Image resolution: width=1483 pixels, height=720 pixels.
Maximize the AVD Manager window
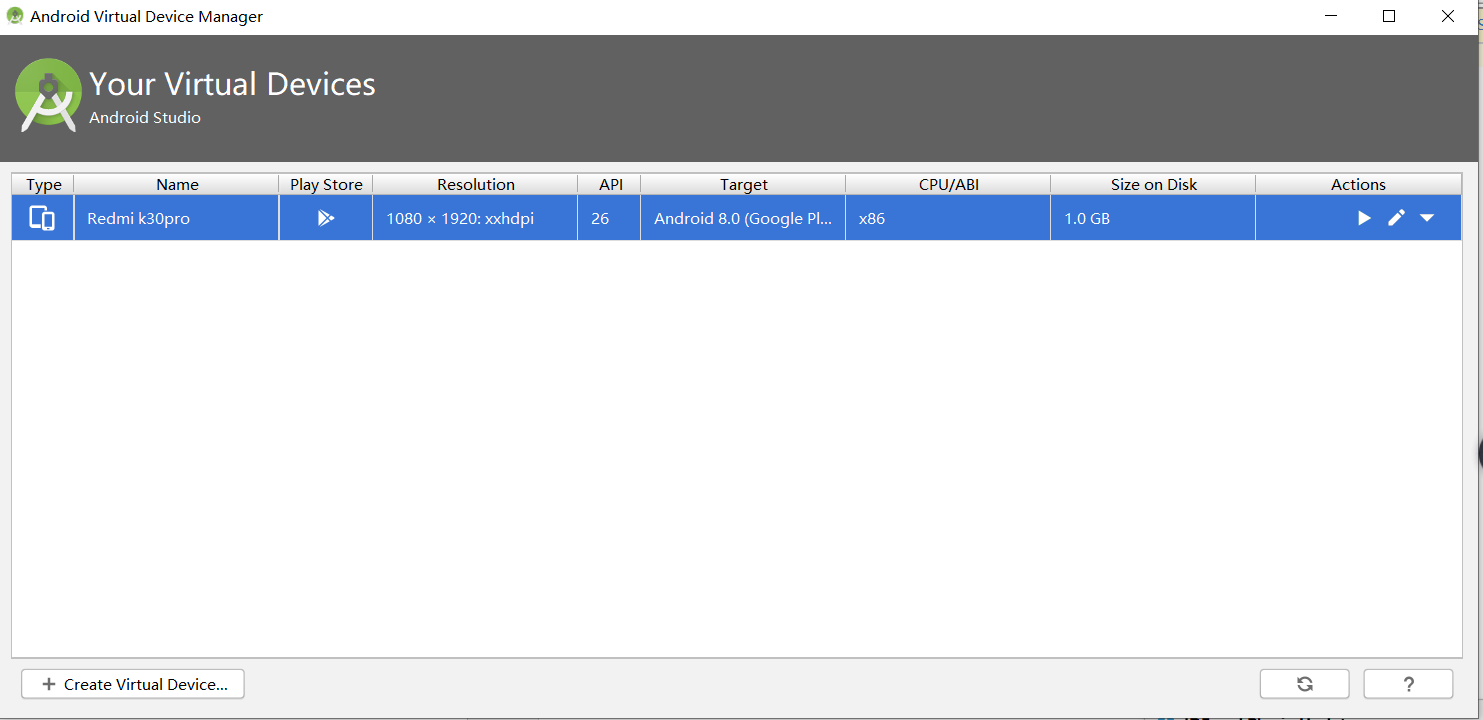click(x=1389, y=16)
